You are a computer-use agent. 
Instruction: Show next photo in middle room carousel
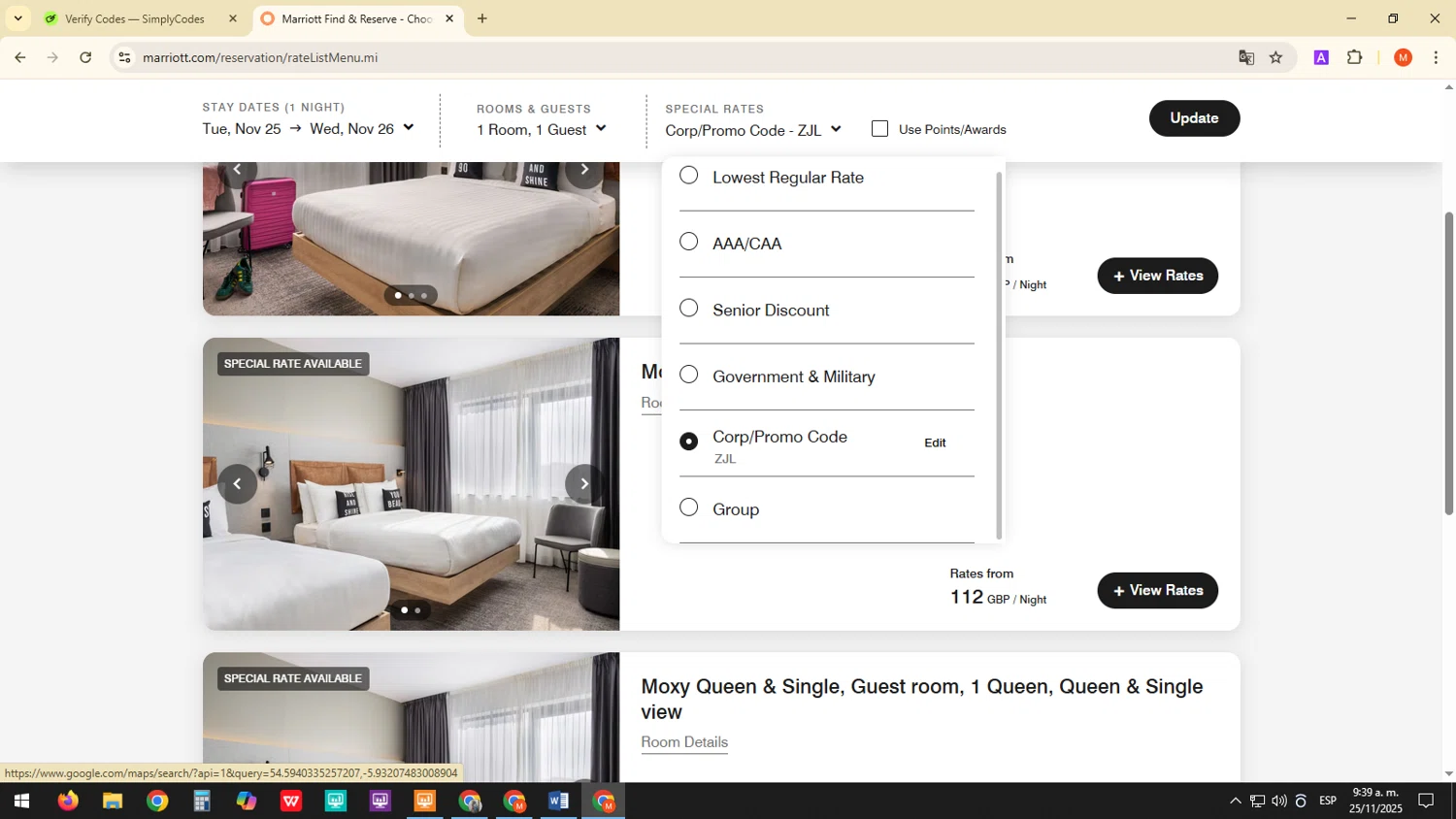(x=584, y=484)
